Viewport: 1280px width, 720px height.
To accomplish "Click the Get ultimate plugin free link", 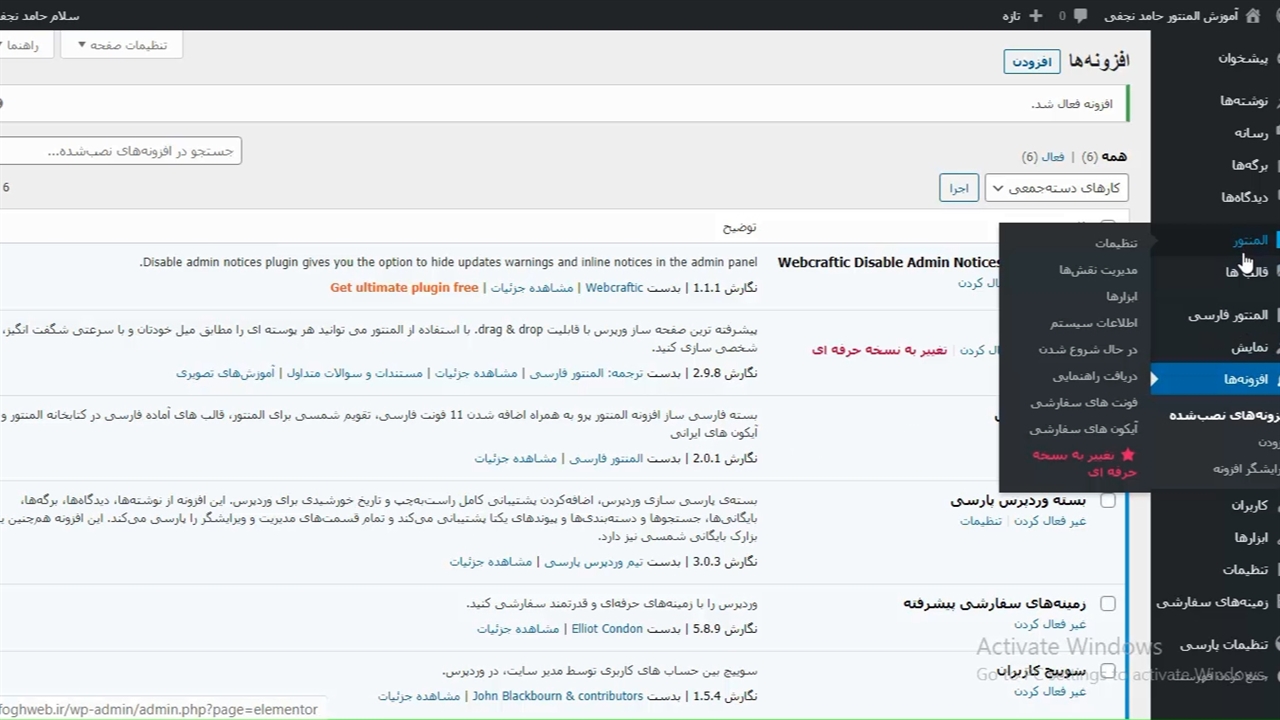I will pos(404,288).
